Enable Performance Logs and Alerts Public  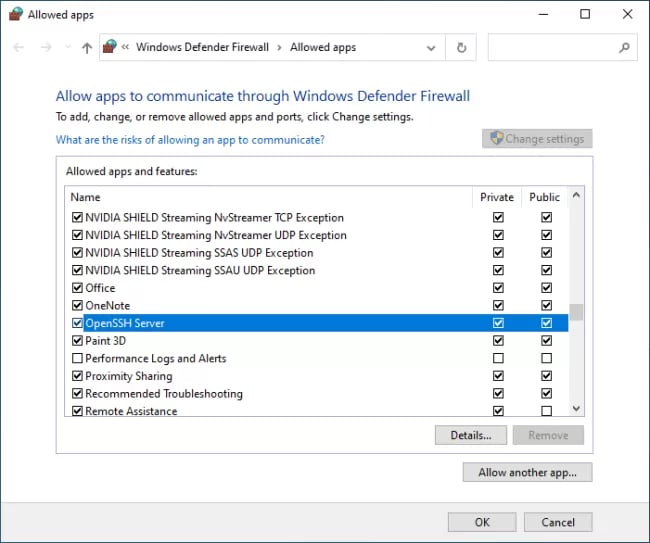(x=546, y=358)
